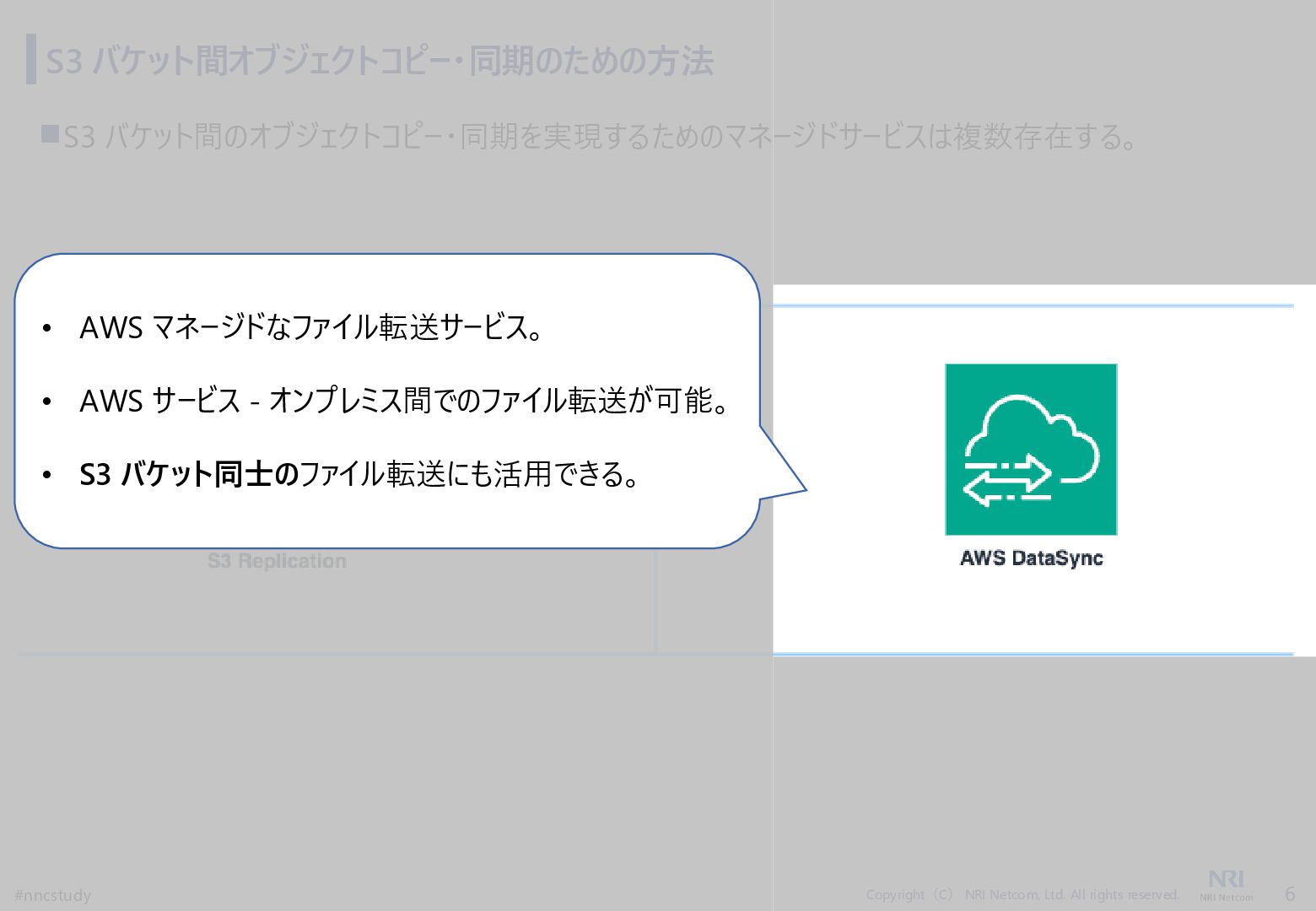Click the dimmed S3 Replication label
The width and height of the screenshot is (1316, 911).
(x=277, y=562)
